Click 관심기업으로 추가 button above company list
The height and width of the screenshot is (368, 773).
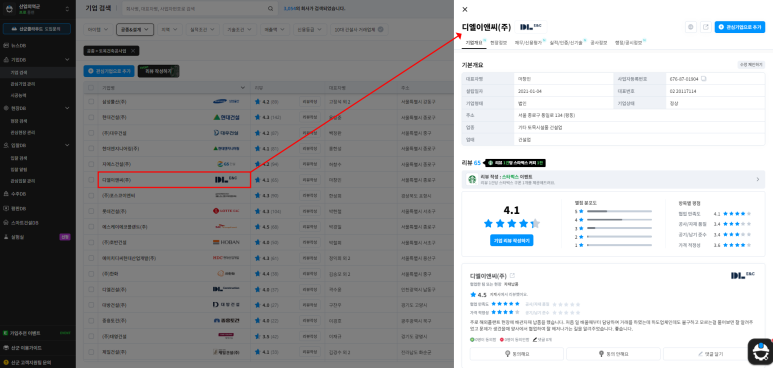(x=109, y=72)
